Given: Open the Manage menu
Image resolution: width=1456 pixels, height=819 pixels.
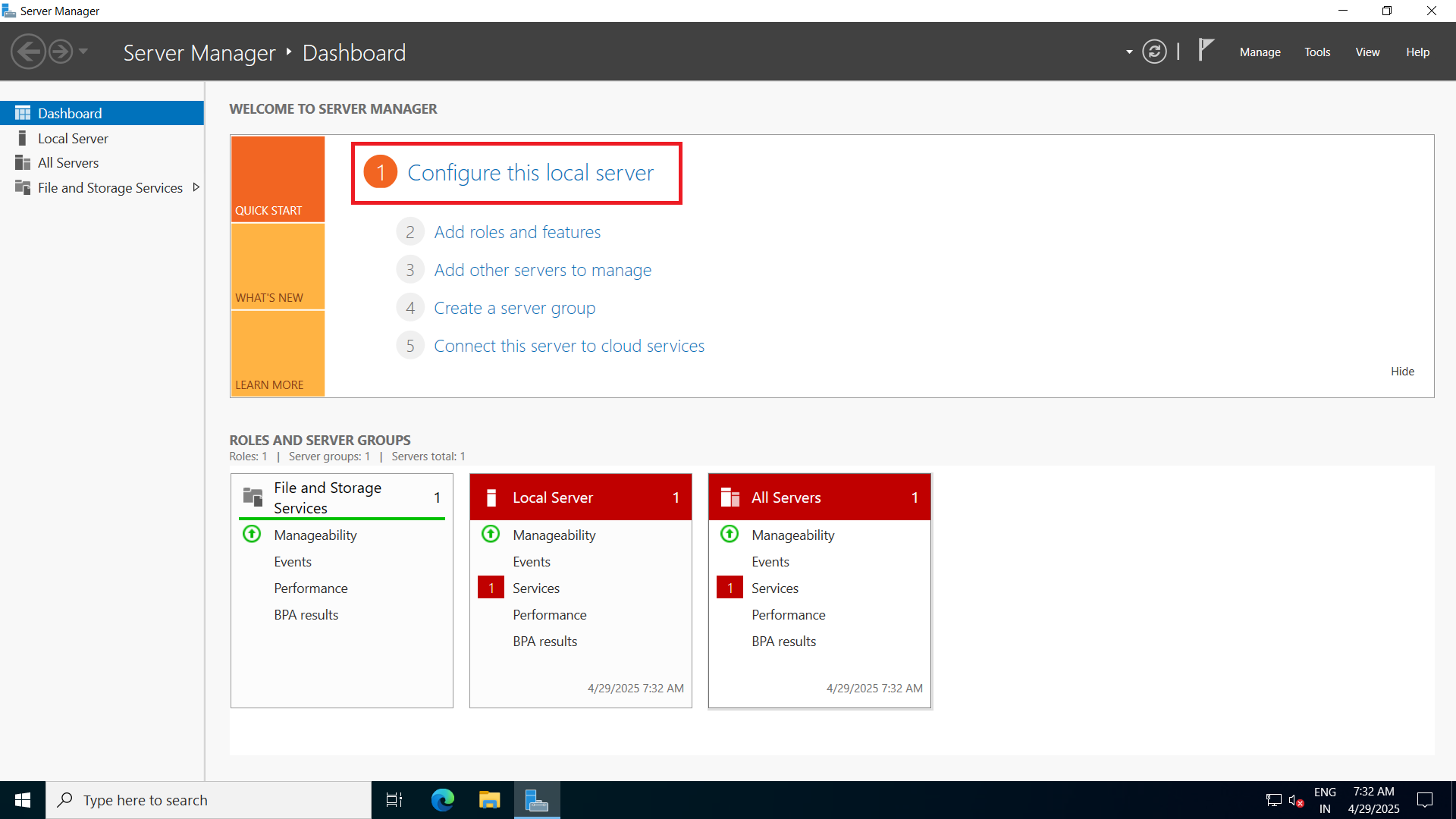Looking at the screenshot, I should pyautogui.click(x=1260, y=52).
